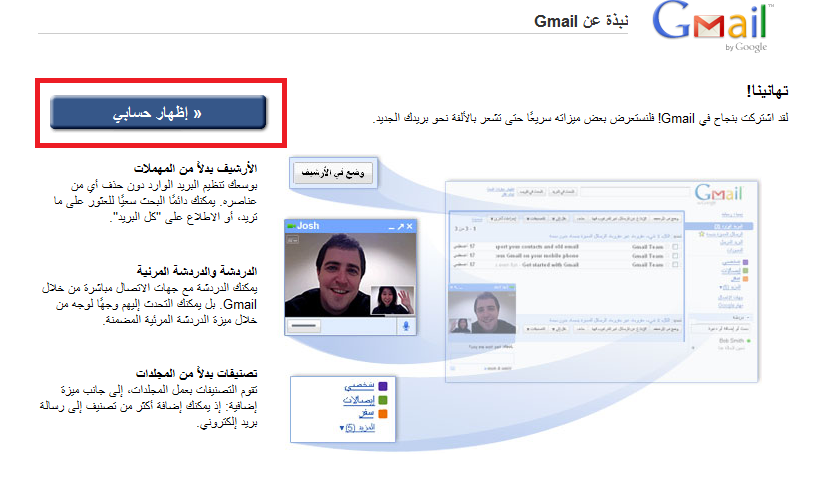Image resolution: width=814 pixels, height=479 pixels.
Task: Tick checkbox for 'contacts and old email' message
Action: [675, 247]
